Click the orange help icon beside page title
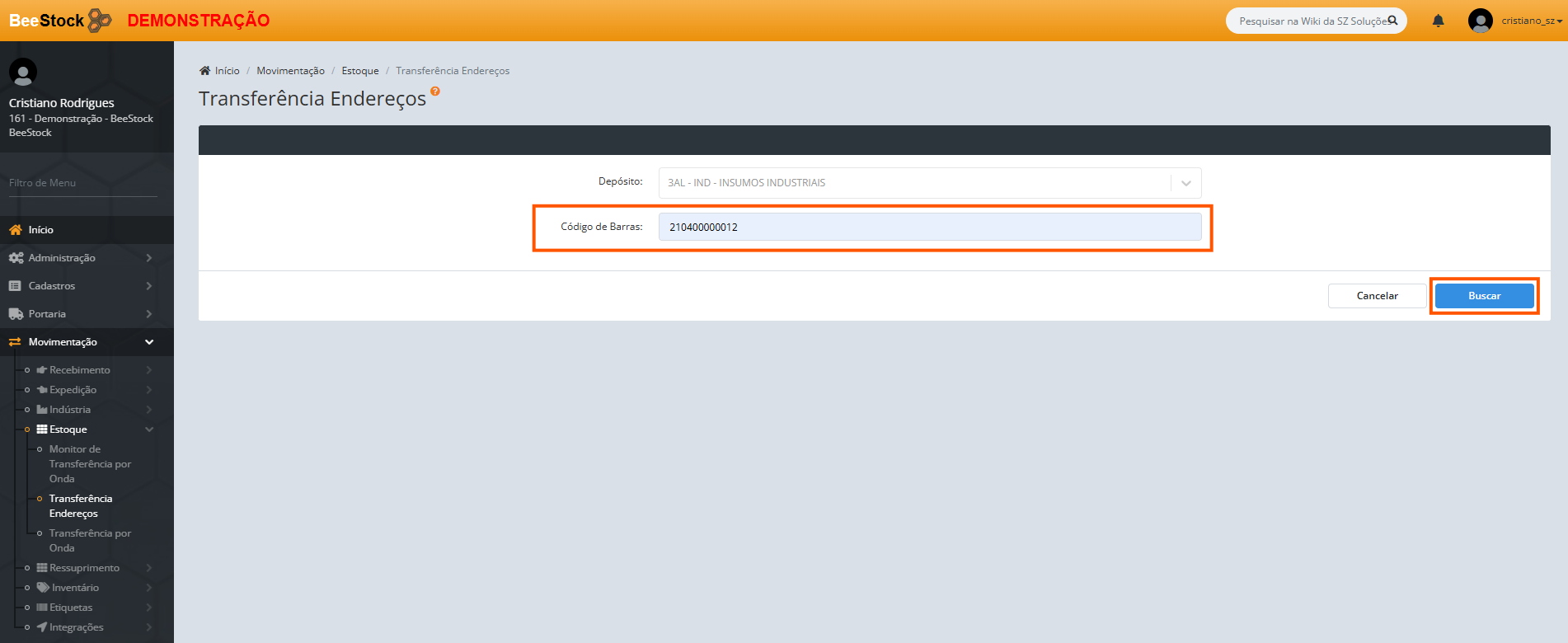 pyautogui.click(x=435, y=92)
